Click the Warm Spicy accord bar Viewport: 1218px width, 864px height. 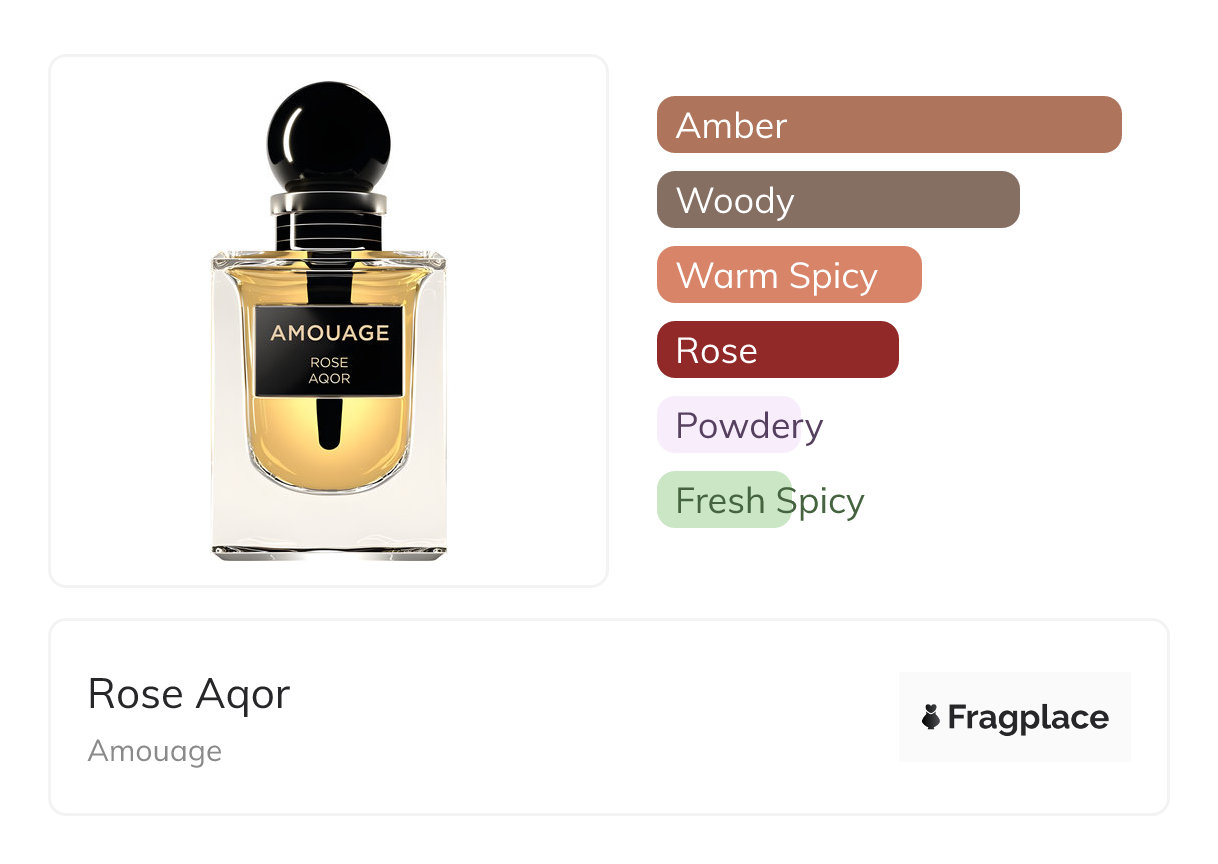(x=789, y=275)
